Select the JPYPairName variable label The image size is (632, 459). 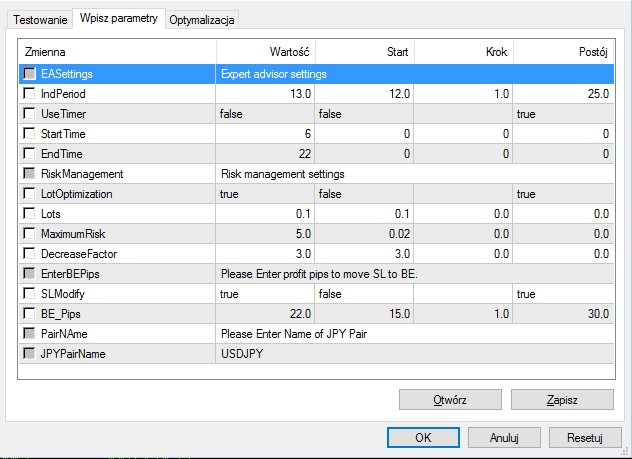click(73, 354)
